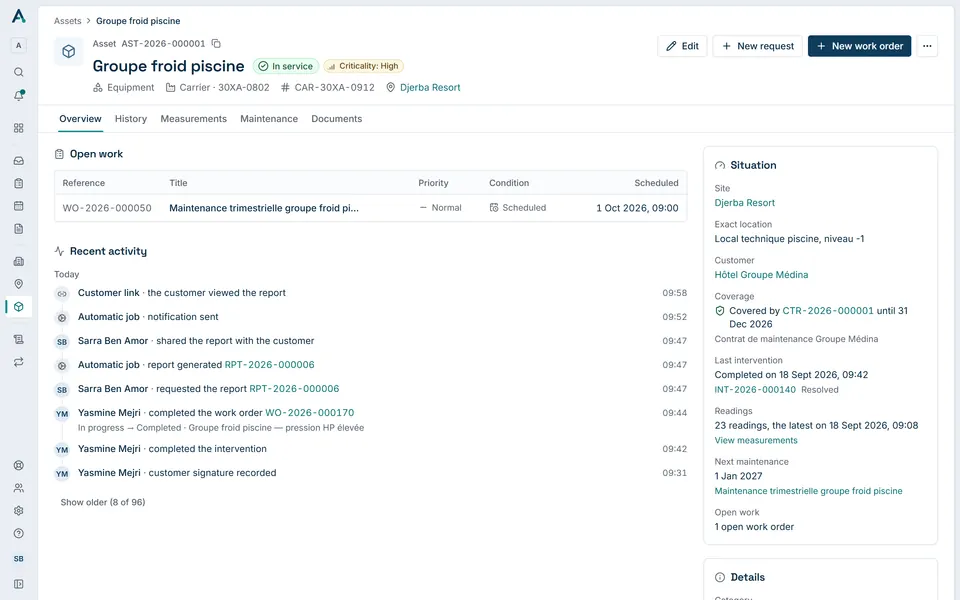Open intervention INT-2026-000140
This screenshot has width=960, height=600.
tap(755, 389)
